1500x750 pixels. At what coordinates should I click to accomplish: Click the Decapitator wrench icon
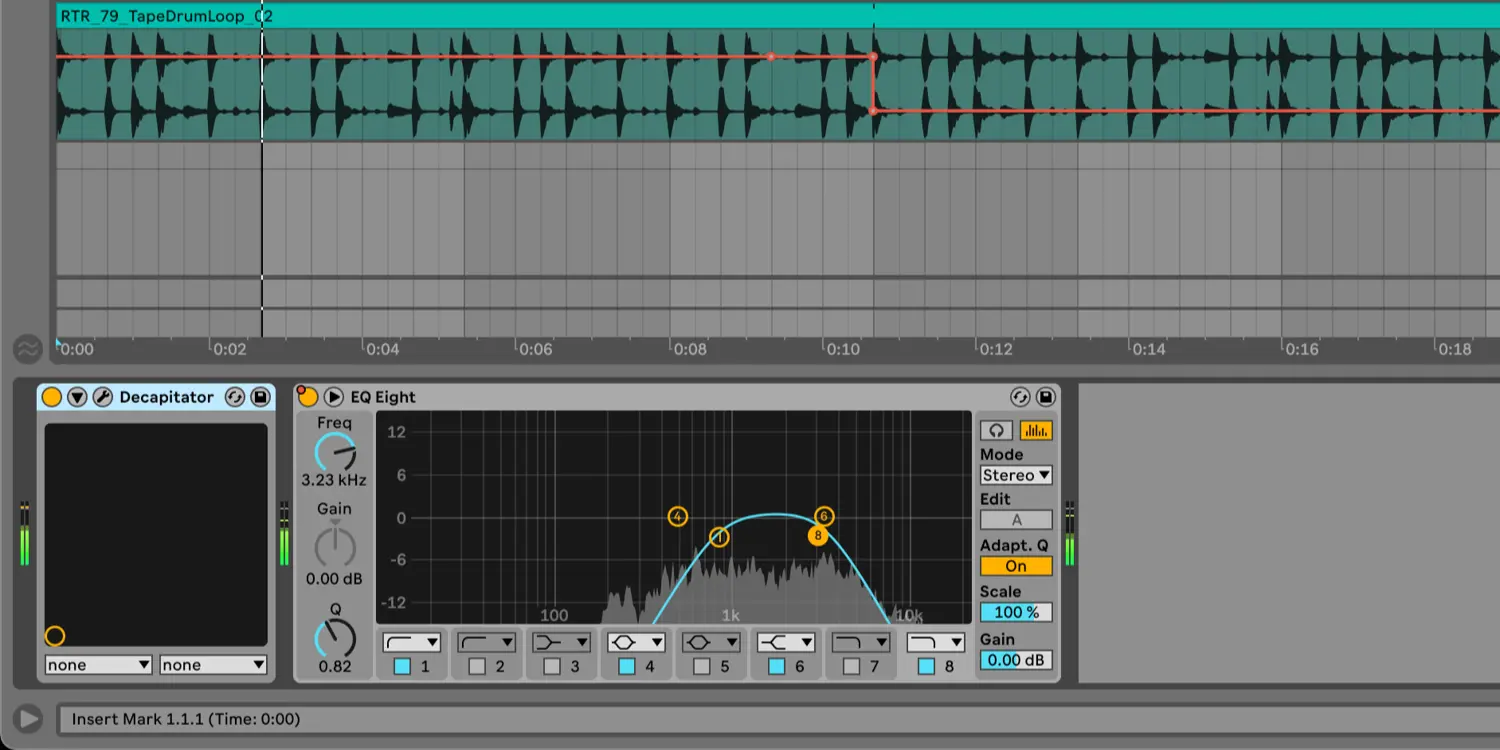click(x=103, y=398)
